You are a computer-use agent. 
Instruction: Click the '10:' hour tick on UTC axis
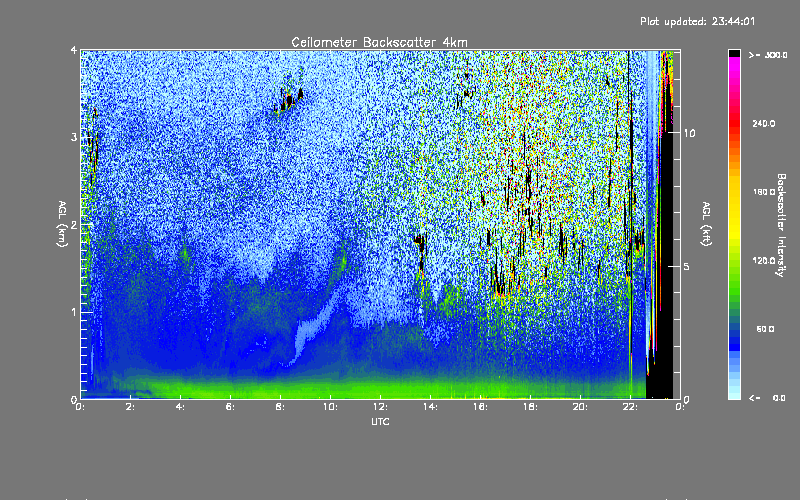tap(330, 407)
